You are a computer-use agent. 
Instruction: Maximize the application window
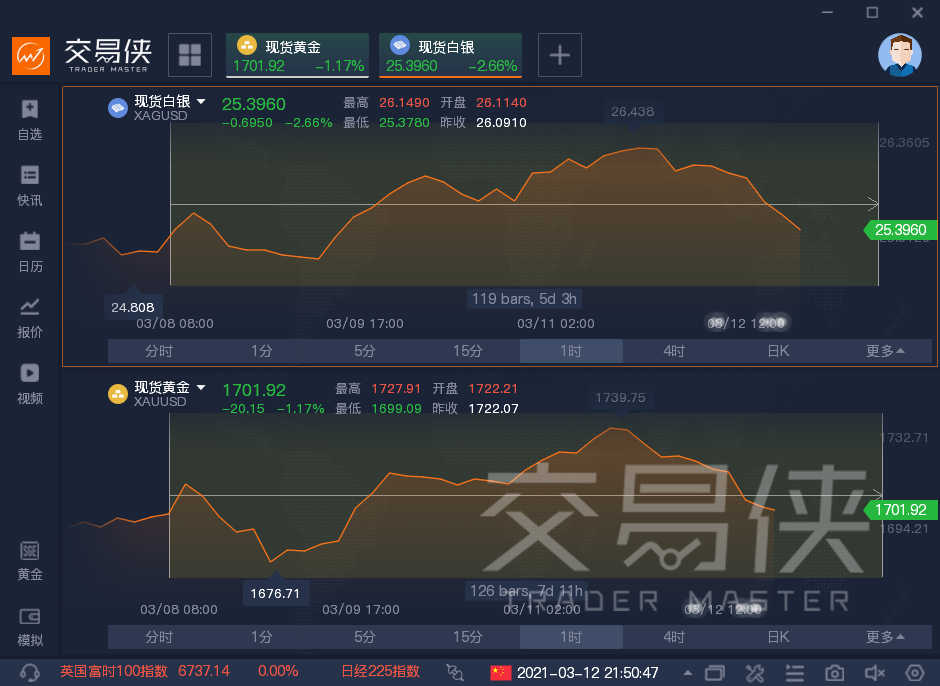click(x=872, y=12)
